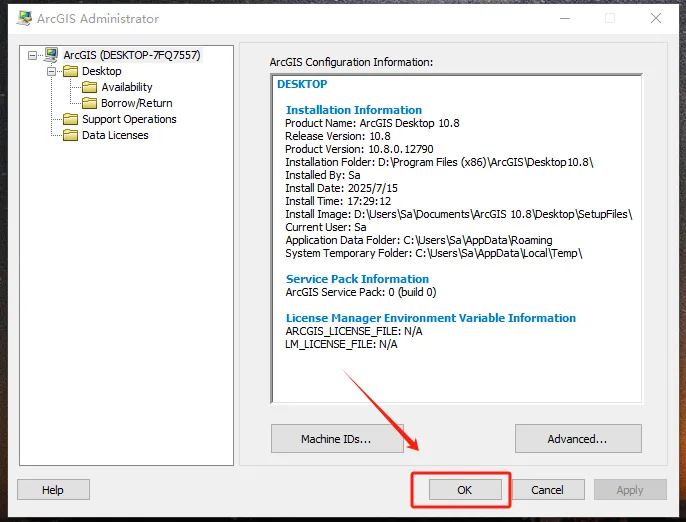
Task: Open Help for ArcGIS Administrator
Action: 53,490
